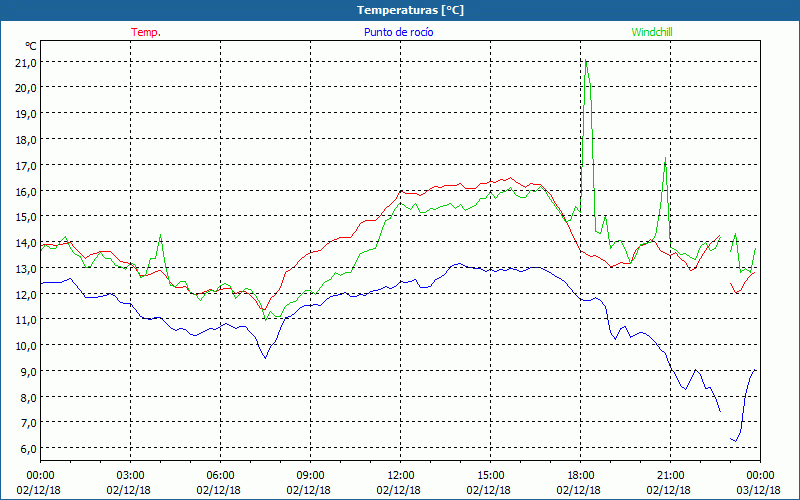Image resolution: width=800 pixels, height=500 pixels.
Task: Click the 14,0 y-axis value
Action: (x=26, y=242)
